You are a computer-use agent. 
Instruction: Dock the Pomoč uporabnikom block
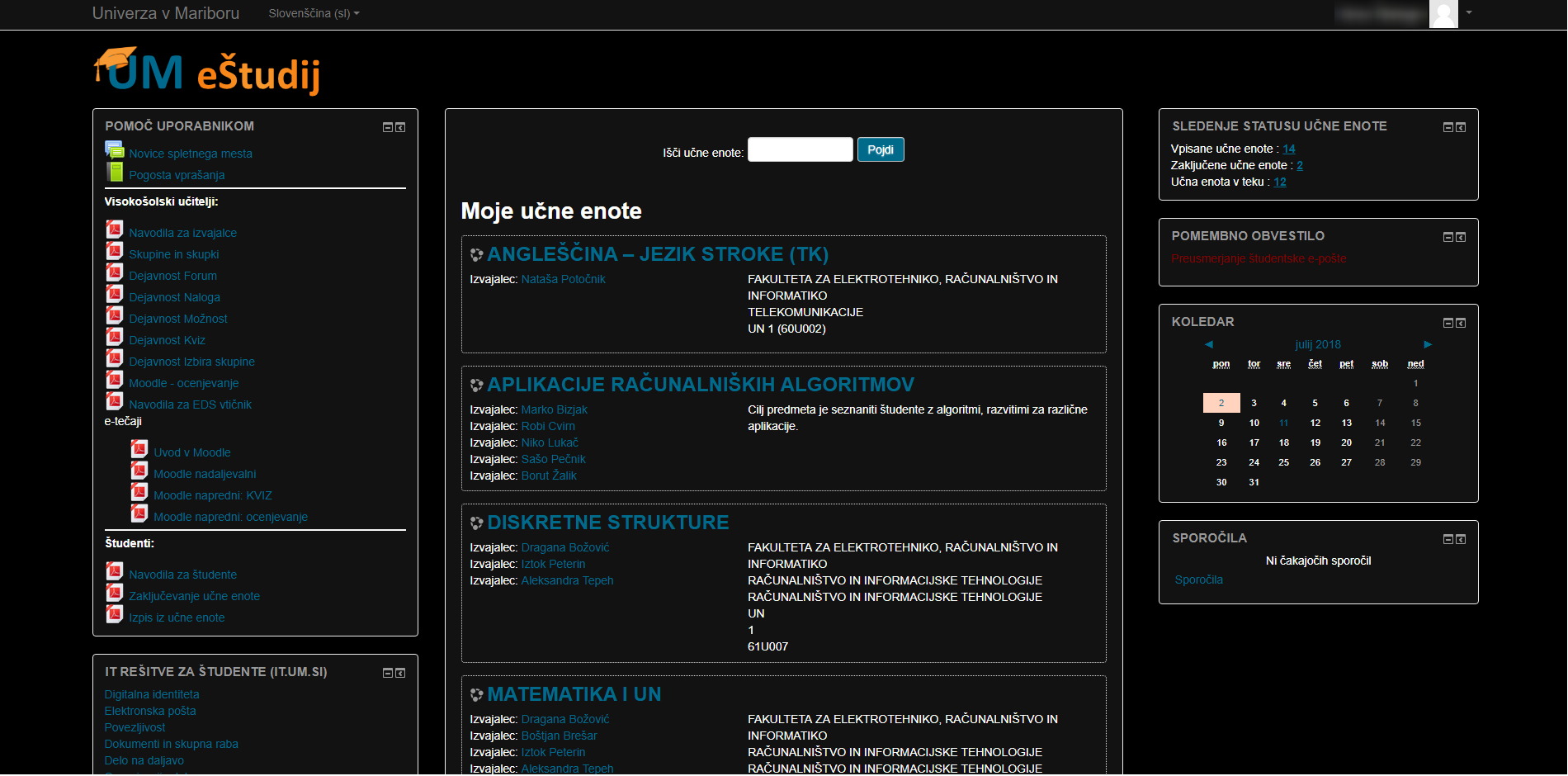coord(400,127)
